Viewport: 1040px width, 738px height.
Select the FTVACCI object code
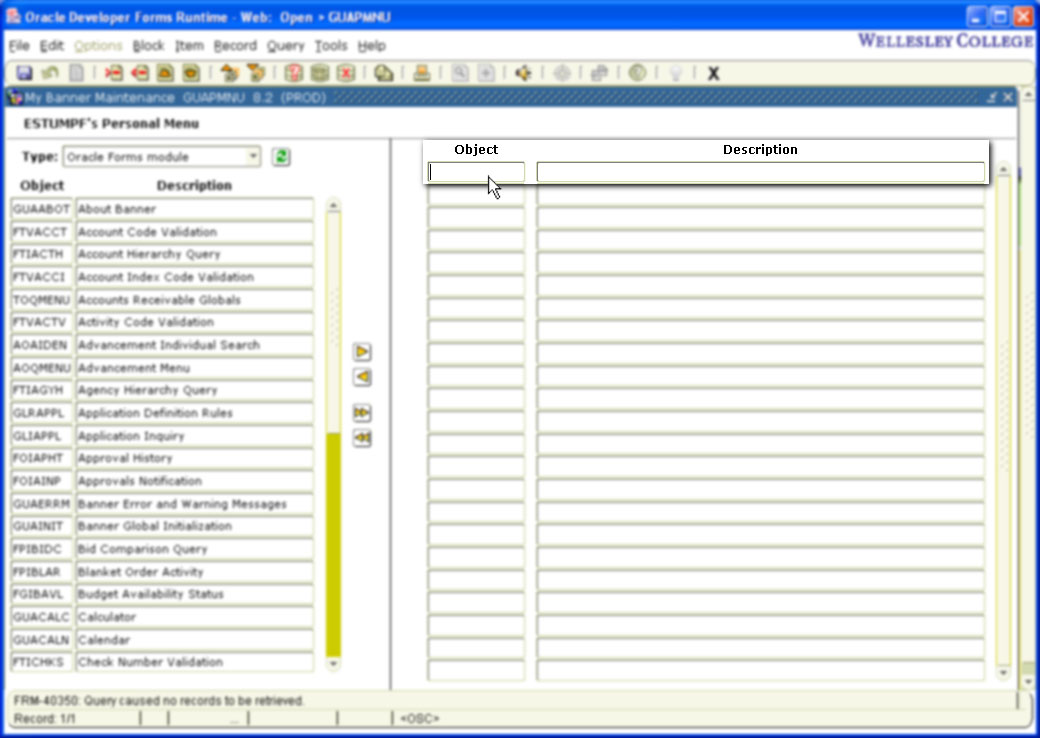pos(41,277)
